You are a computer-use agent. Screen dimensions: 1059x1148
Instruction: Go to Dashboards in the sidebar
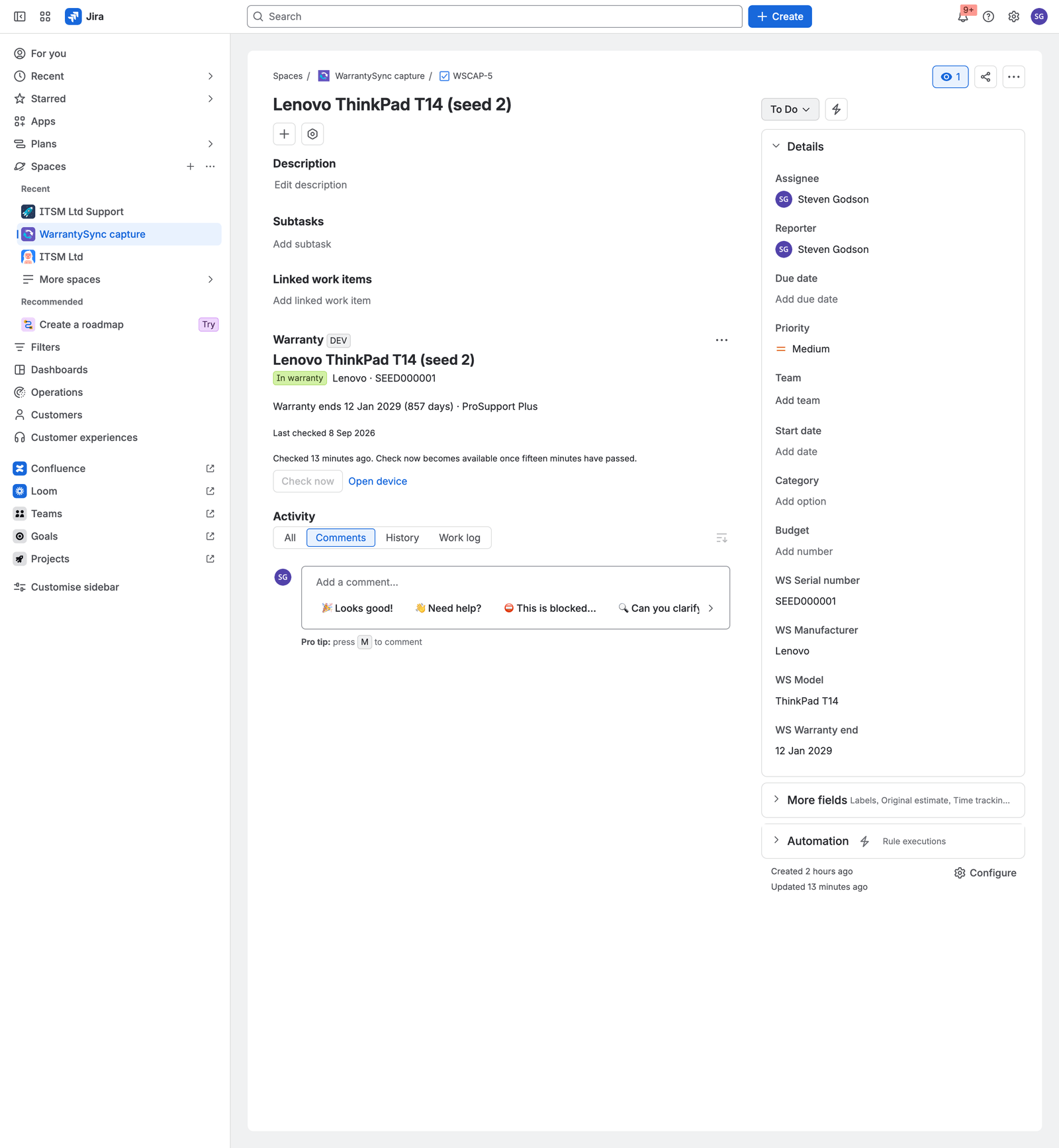(114, 370)
